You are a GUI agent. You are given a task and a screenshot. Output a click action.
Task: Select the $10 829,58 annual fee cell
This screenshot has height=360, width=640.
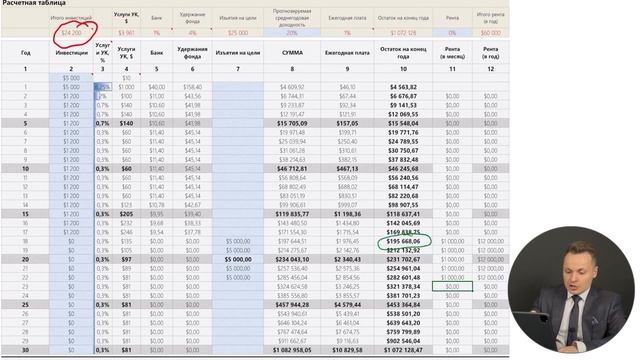coord(347,350)
